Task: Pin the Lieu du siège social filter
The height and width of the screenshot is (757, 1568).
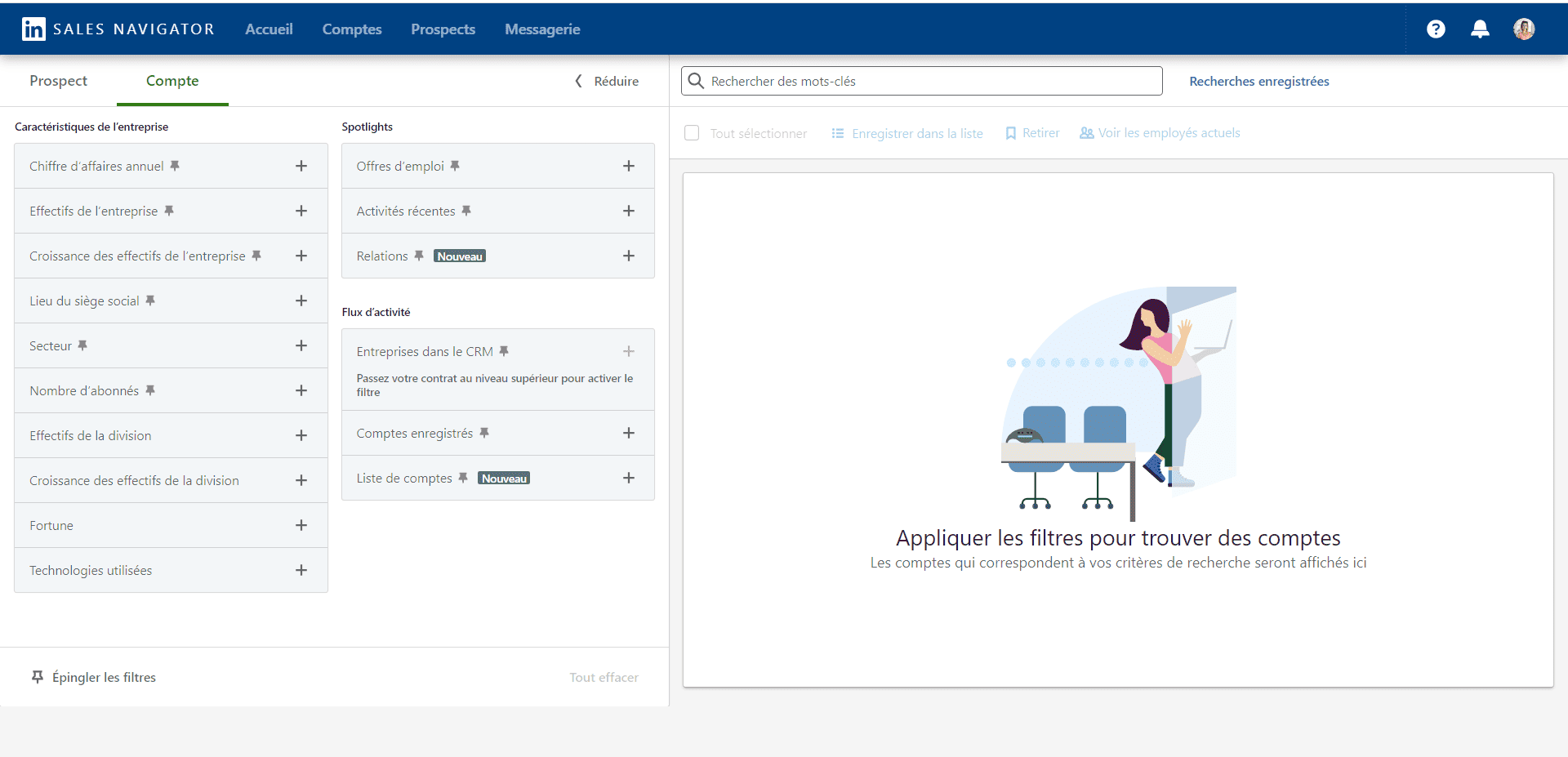Action: (x=150, y=301)
